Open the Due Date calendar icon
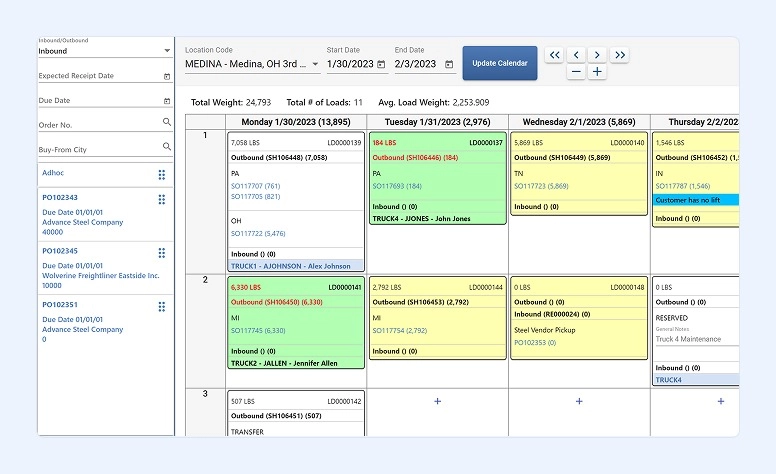This screenshot has width=776, height=474. point(167,101)
